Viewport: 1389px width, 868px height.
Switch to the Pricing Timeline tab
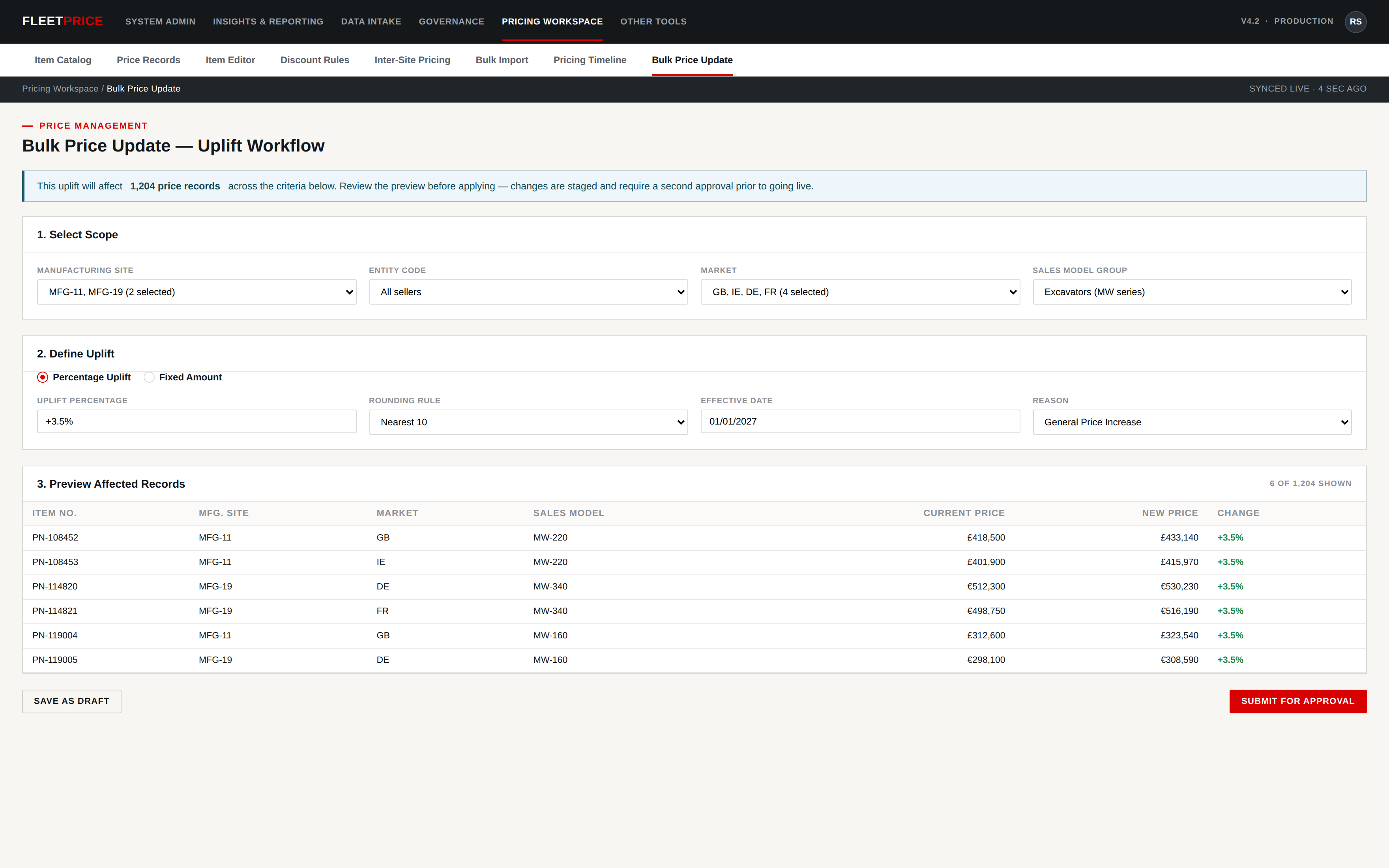pos(590,60)
